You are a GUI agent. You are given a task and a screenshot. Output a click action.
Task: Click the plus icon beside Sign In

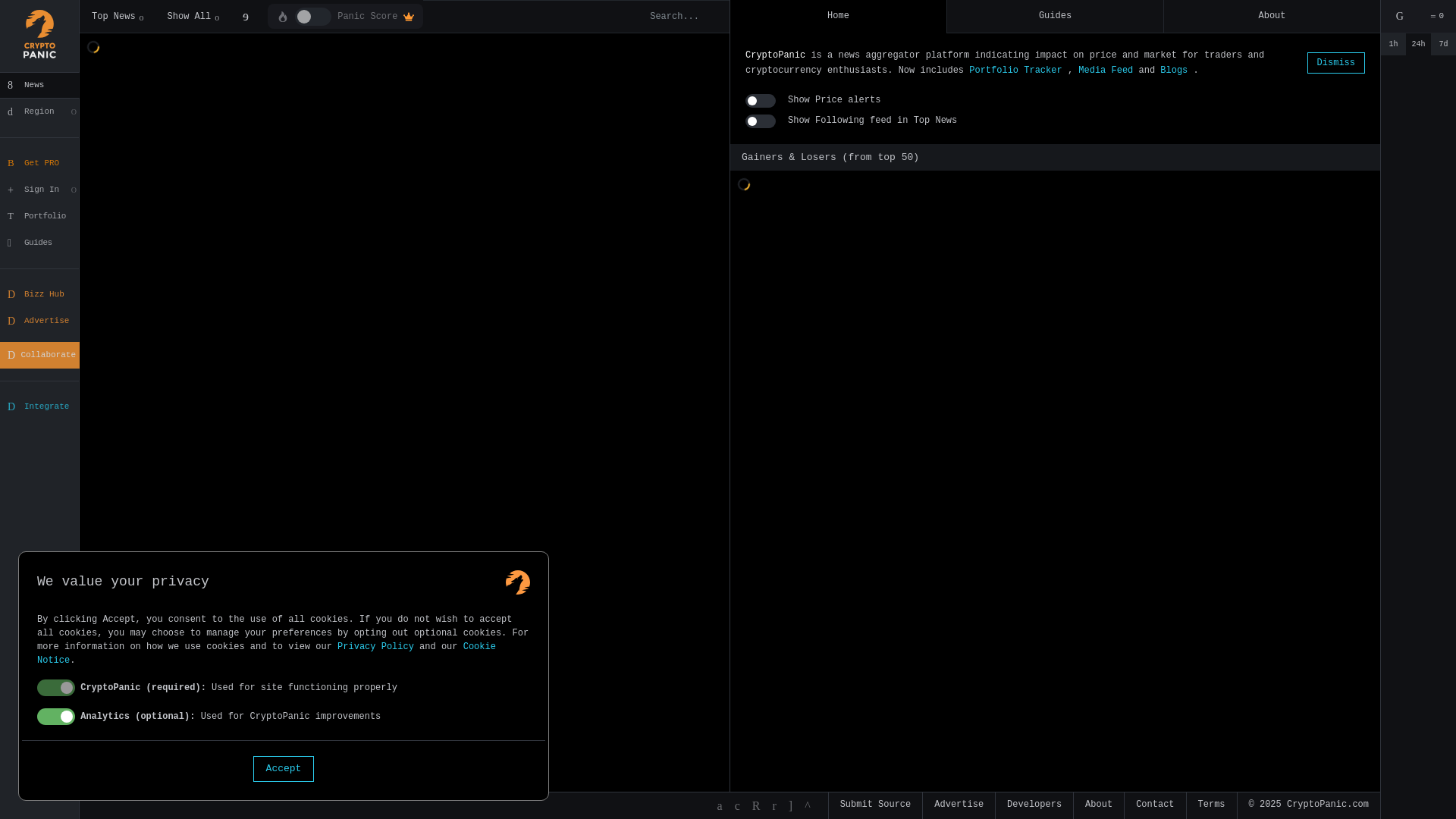click(x=11, y=190)
